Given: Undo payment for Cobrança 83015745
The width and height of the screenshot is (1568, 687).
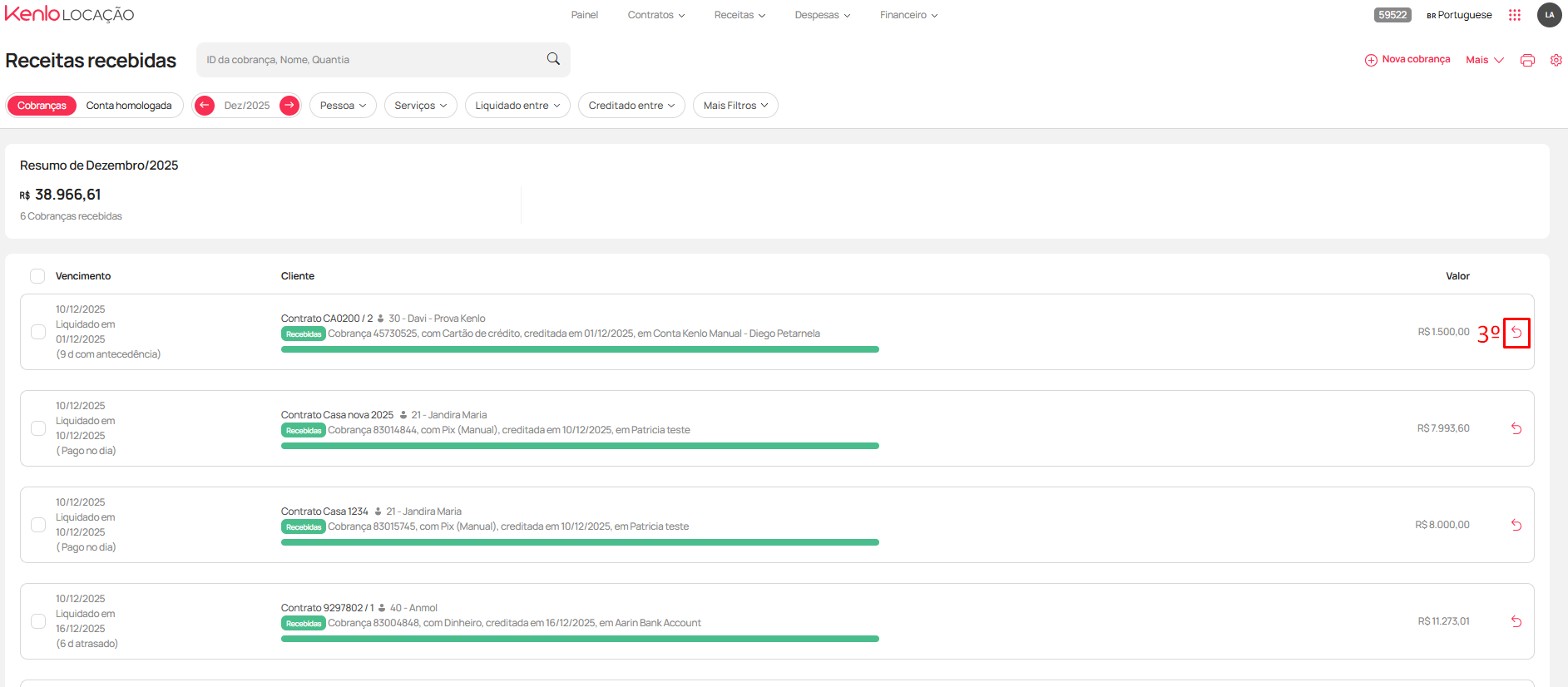Looking at the screenshot, I should click(1516, 525).
